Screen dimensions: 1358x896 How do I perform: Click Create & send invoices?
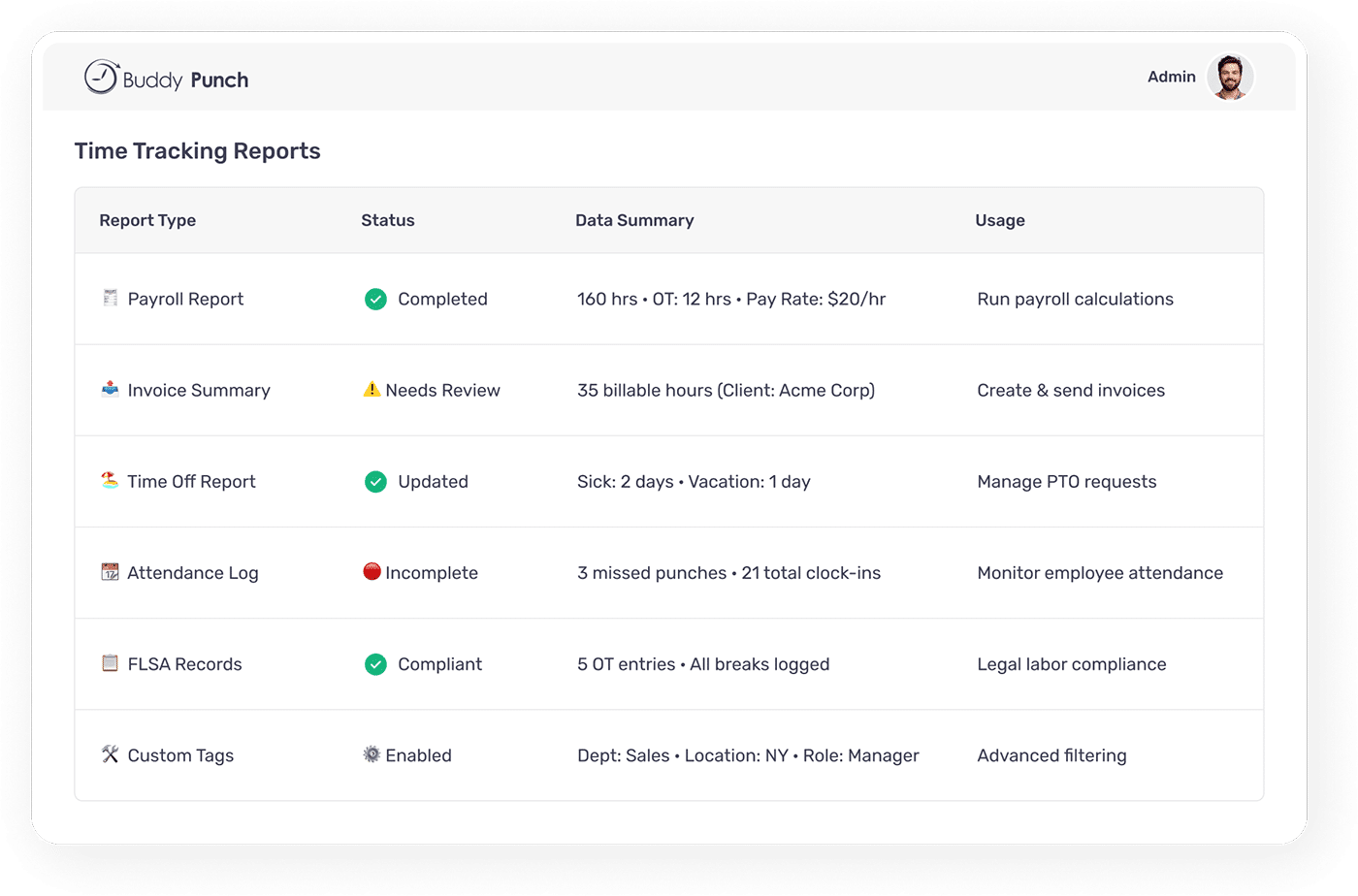[x=1071, y=389]
